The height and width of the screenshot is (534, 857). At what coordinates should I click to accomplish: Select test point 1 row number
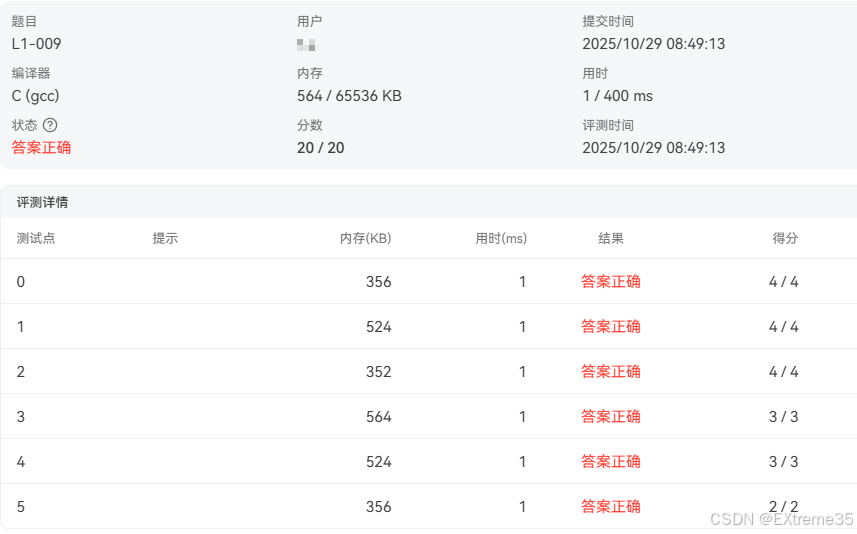pyautogui.click(x=21, y=327)
